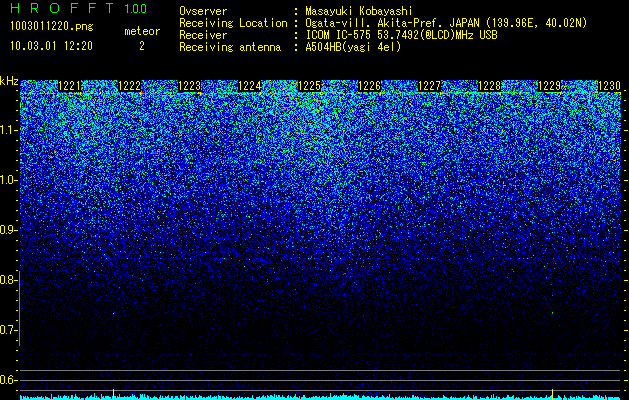This screenshot has width=629, height=400.
Task: Click time marker 1229
Action: (x=549, y=86)
